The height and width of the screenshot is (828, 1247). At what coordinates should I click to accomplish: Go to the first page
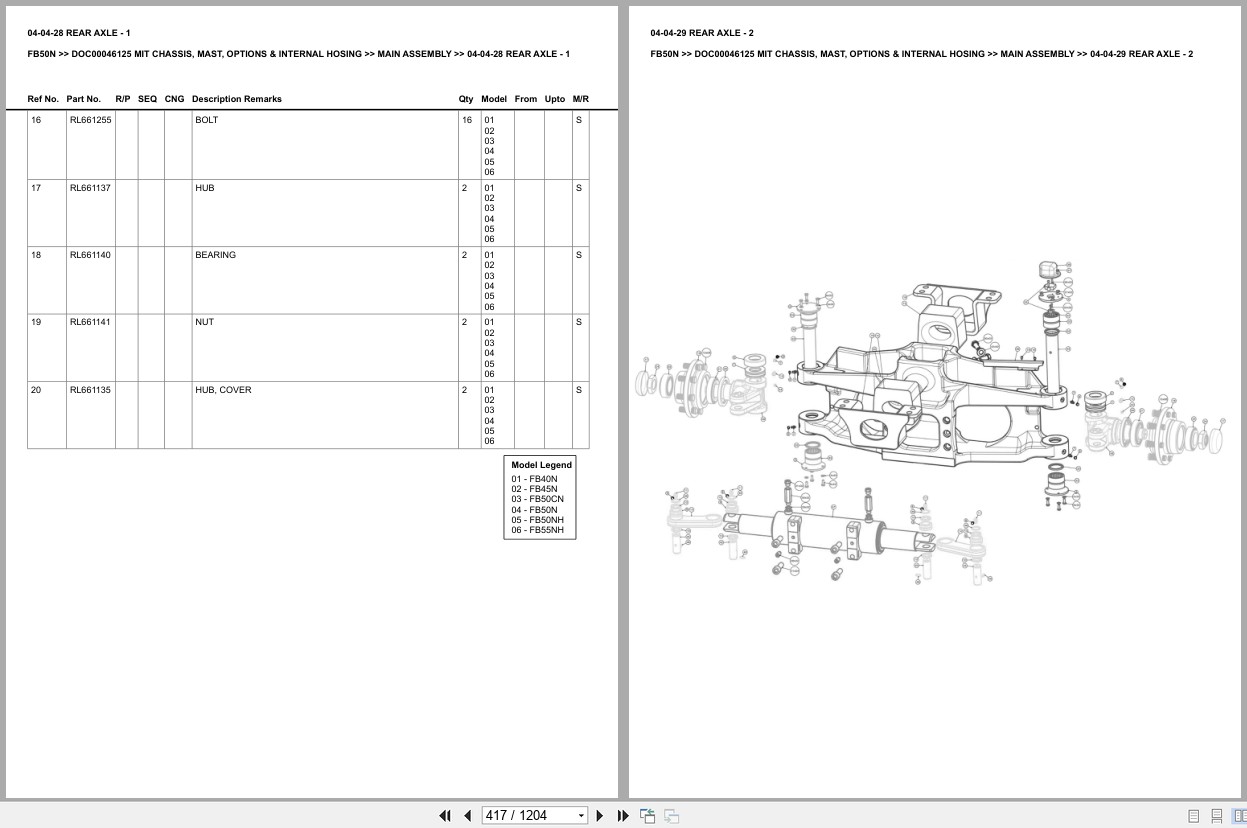point(445,816)
